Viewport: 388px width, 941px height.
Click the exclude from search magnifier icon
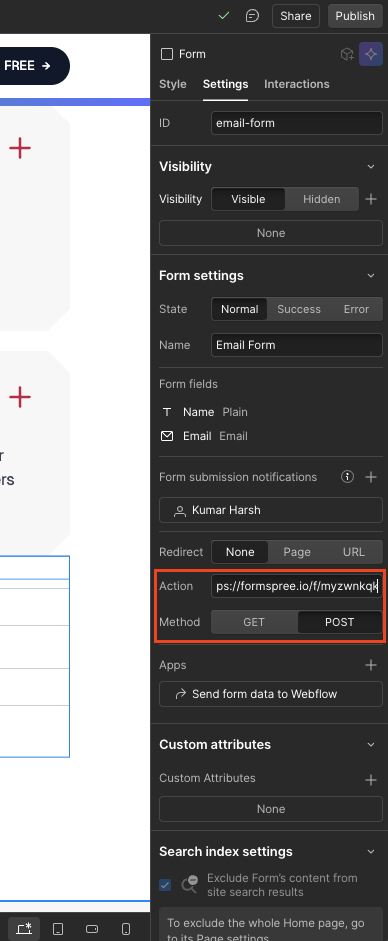[190, 885]
